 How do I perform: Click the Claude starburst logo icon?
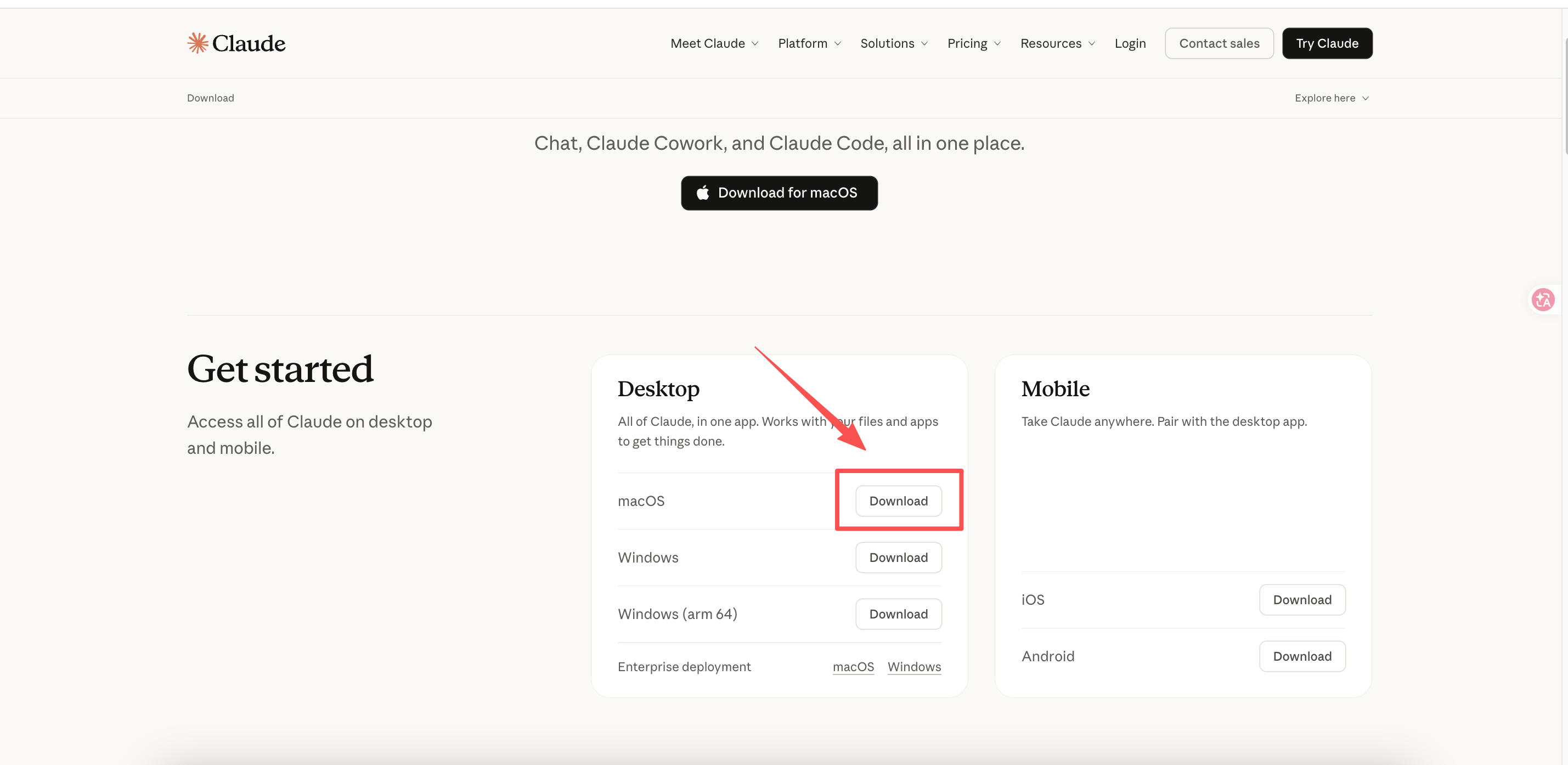(x=198, y=43)
